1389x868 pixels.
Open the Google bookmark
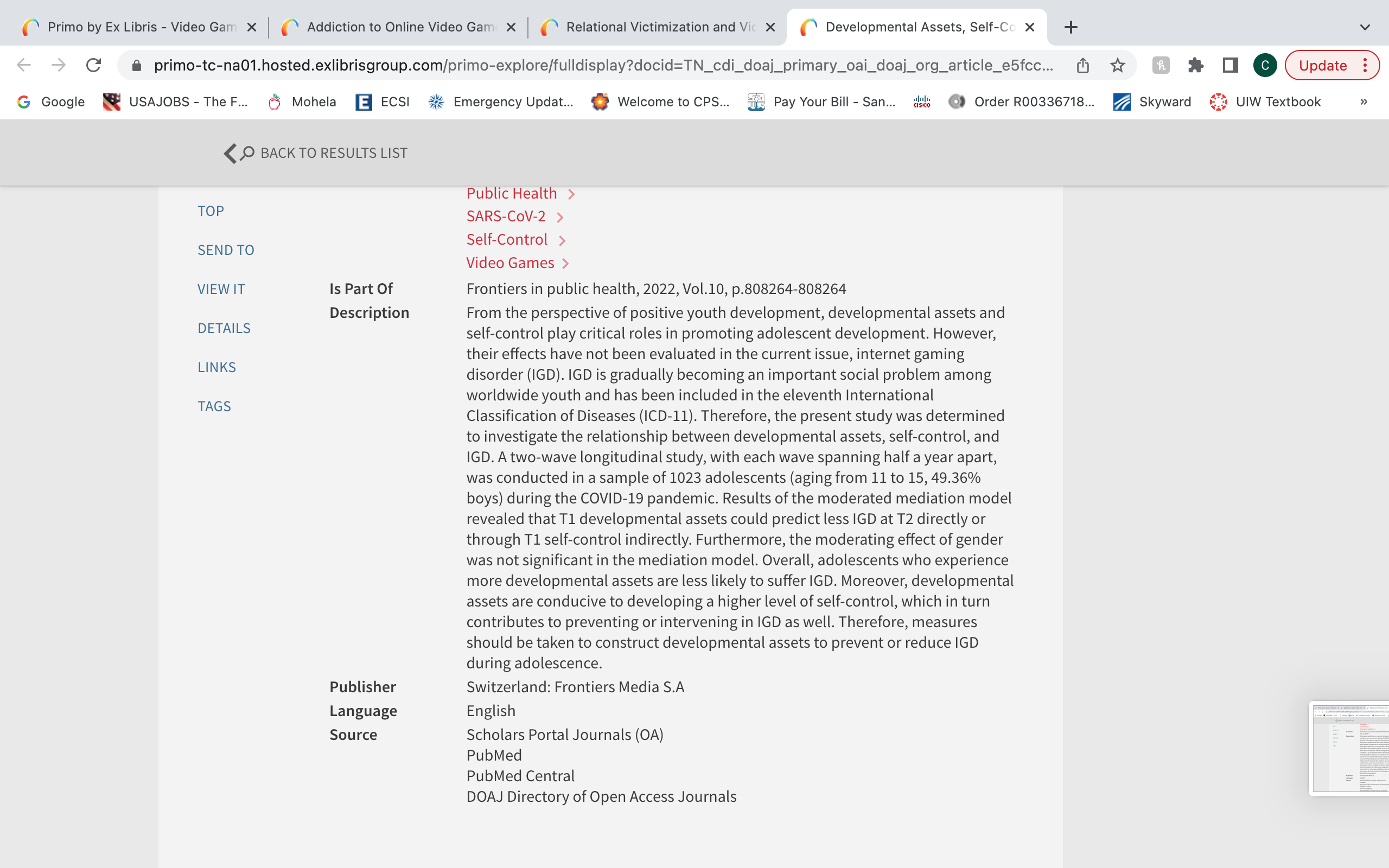50,101
